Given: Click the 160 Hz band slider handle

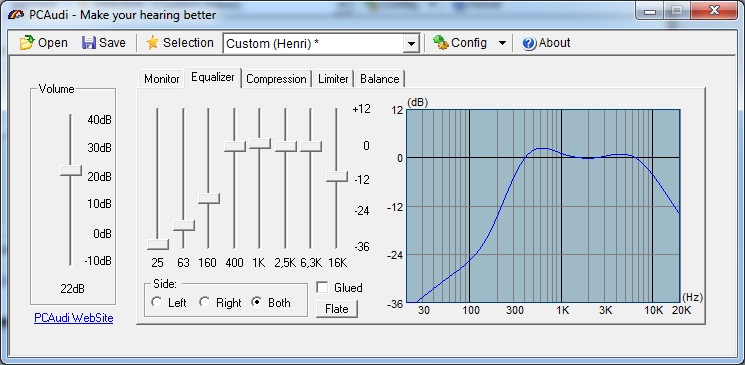Looking at the screenshot, I should point(209,199).
